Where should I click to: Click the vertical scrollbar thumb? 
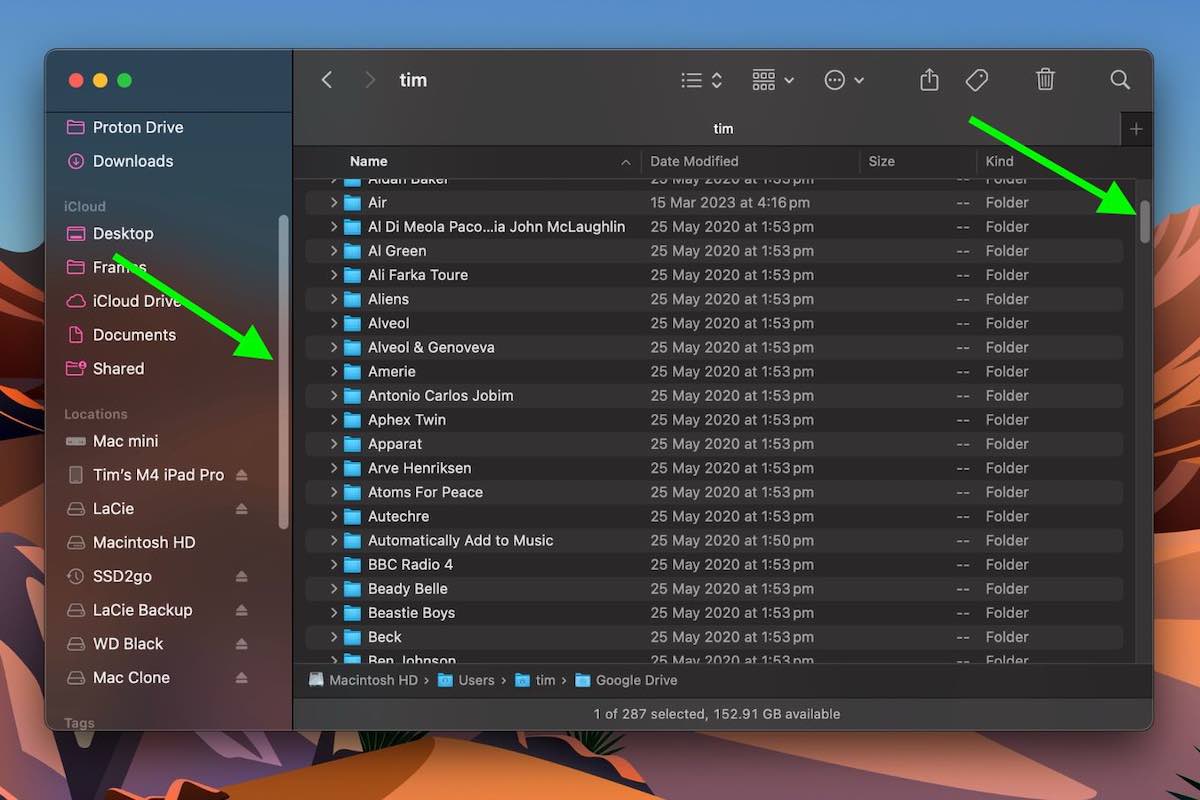click(1145, 222)
